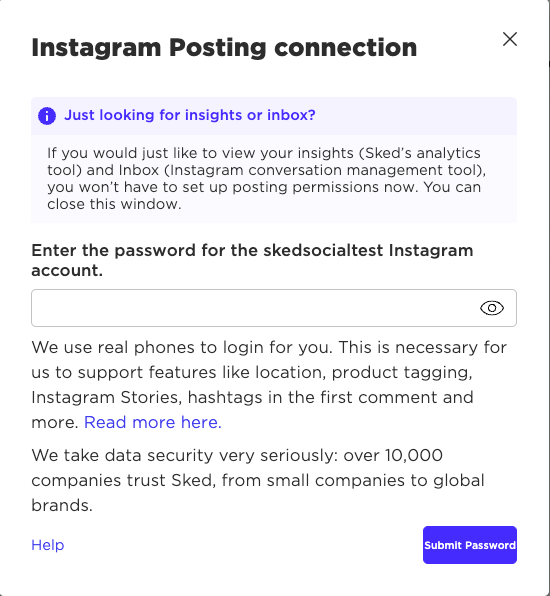Show password with the eye icon
The width and height of the screenshot is (550, 596).
point(492,308)
